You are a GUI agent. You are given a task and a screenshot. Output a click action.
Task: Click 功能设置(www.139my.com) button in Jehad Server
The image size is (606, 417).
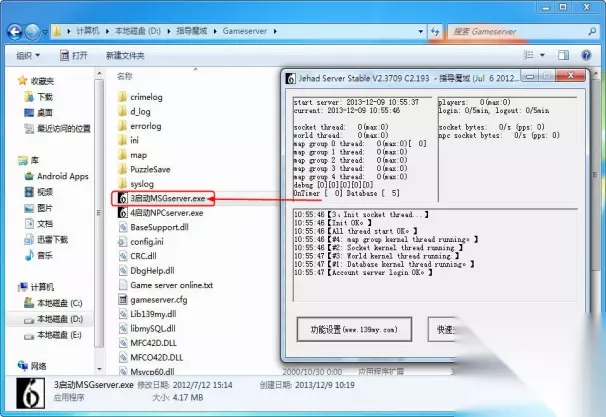pyautogui.click(x=354, y=330)
